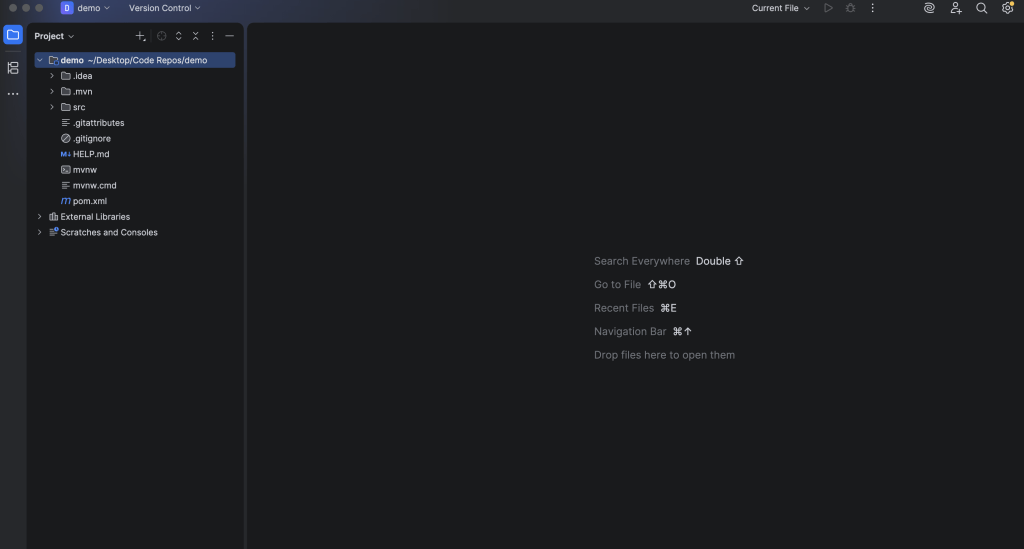Select the HELP.md file
Image resolution: width=1024 pixels, height=549 pixels.
point(90,154)
